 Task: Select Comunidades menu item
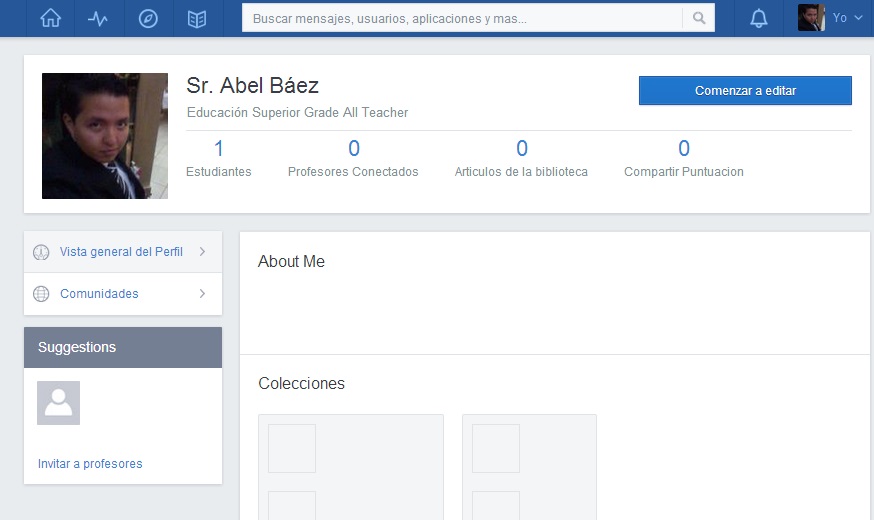pos(99,294)
